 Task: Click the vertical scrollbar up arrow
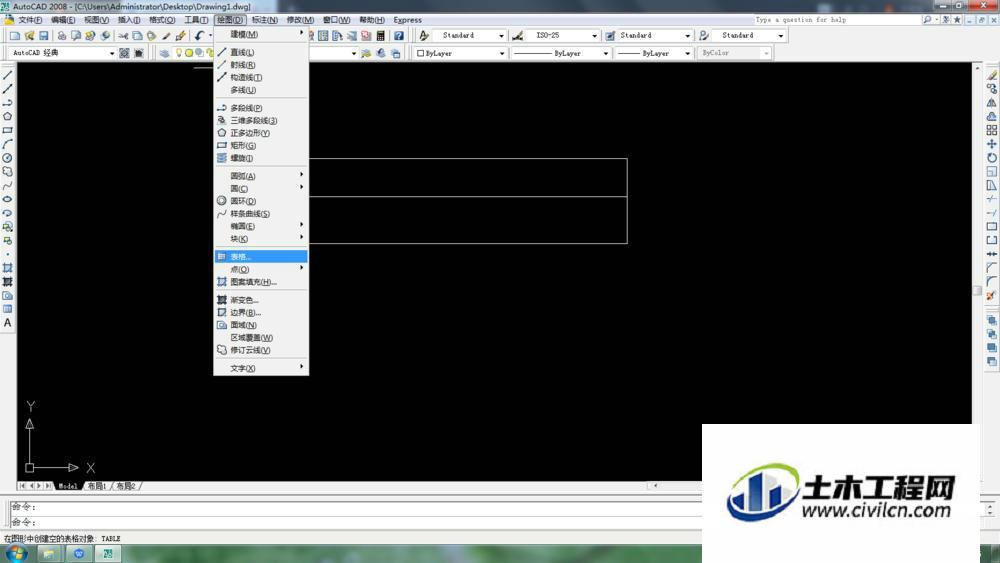tap(977, 67)
